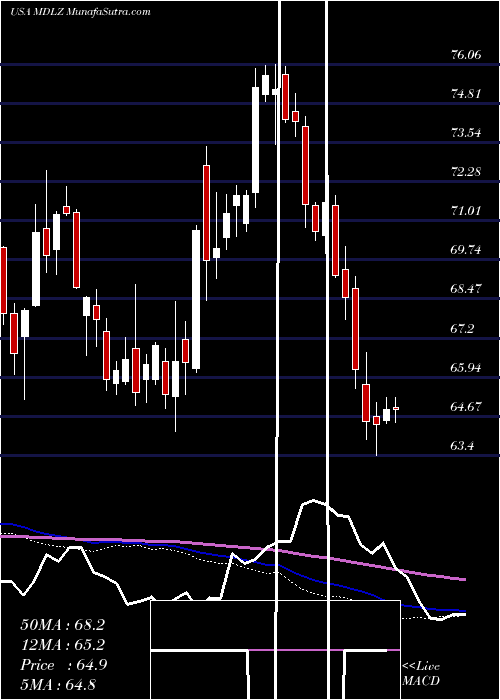Click the <<Live MACD label
This screenshot has width=500, height=700.
coord(421,674)
